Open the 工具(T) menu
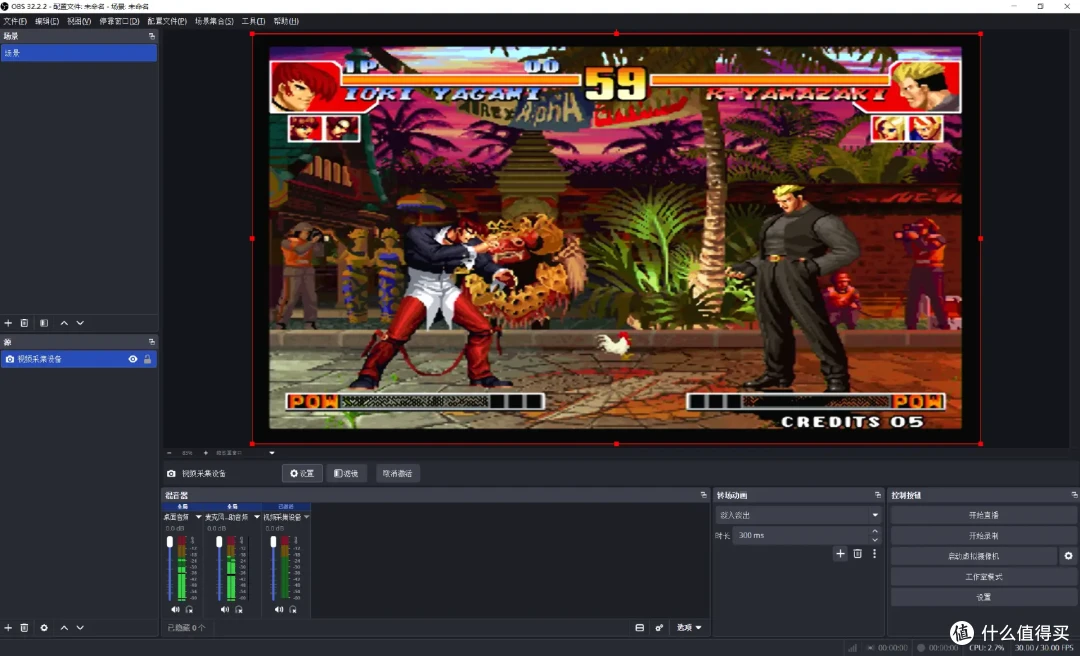Screen dimensions: 1080x656 click(x=253, y=21)
